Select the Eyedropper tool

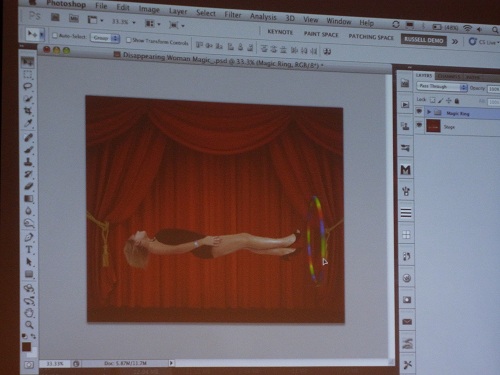coord(28,123)
